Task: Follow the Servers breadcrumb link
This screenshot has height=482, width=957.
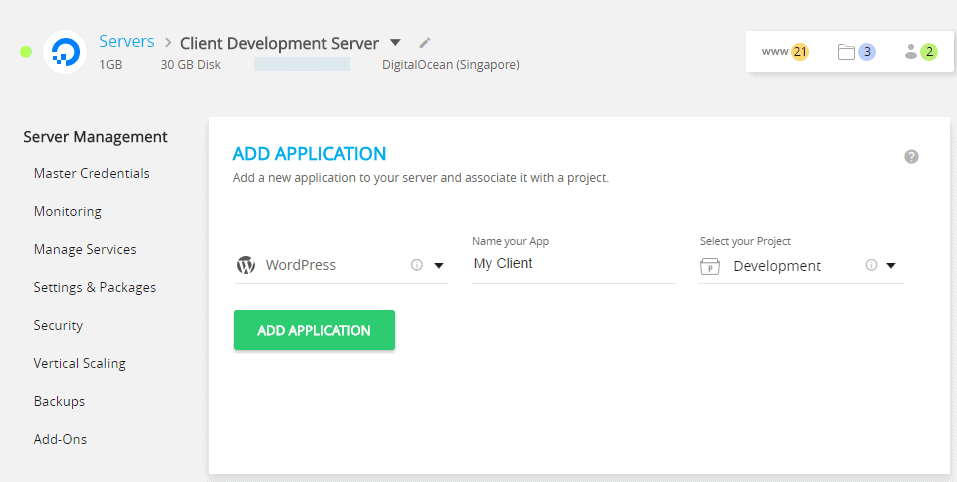Action: (127, 41)
